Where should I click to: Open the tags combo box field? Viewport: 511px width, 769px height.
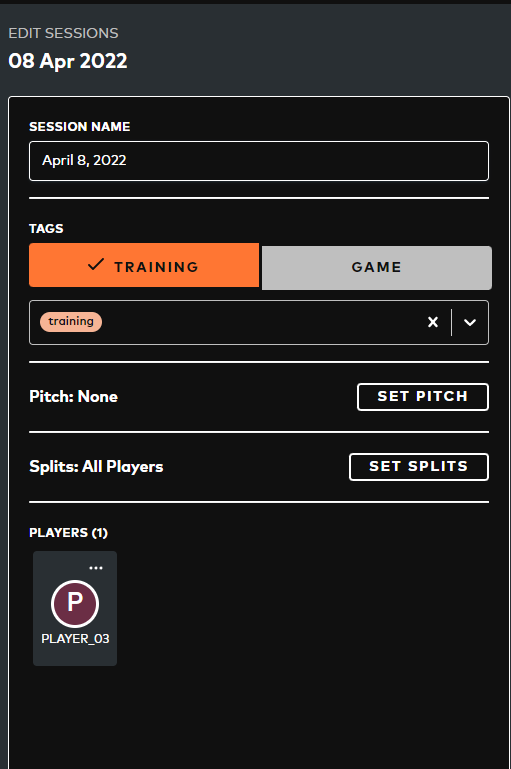coord(259,322)
